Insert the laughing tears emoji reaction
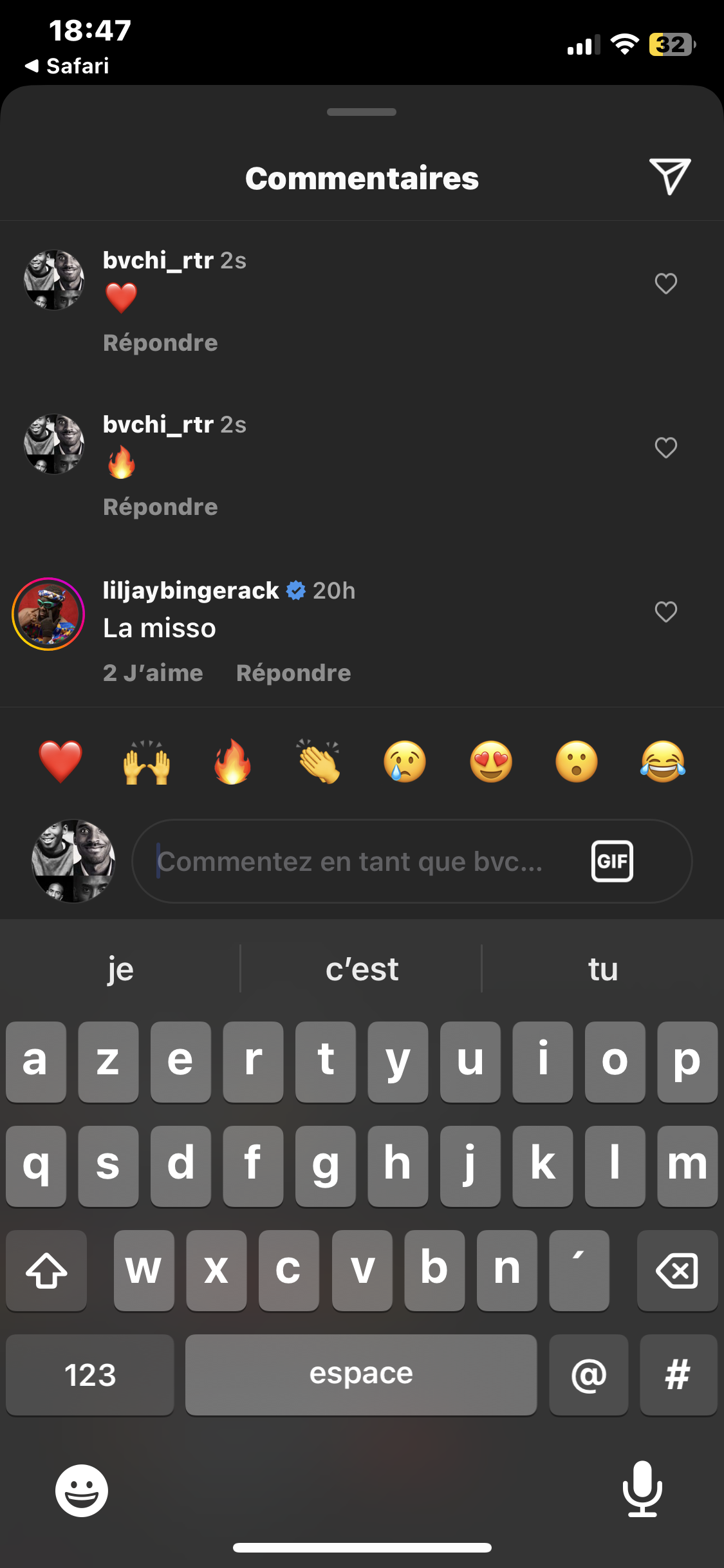This screenshot has width=724, height=1568. [663, 761]
